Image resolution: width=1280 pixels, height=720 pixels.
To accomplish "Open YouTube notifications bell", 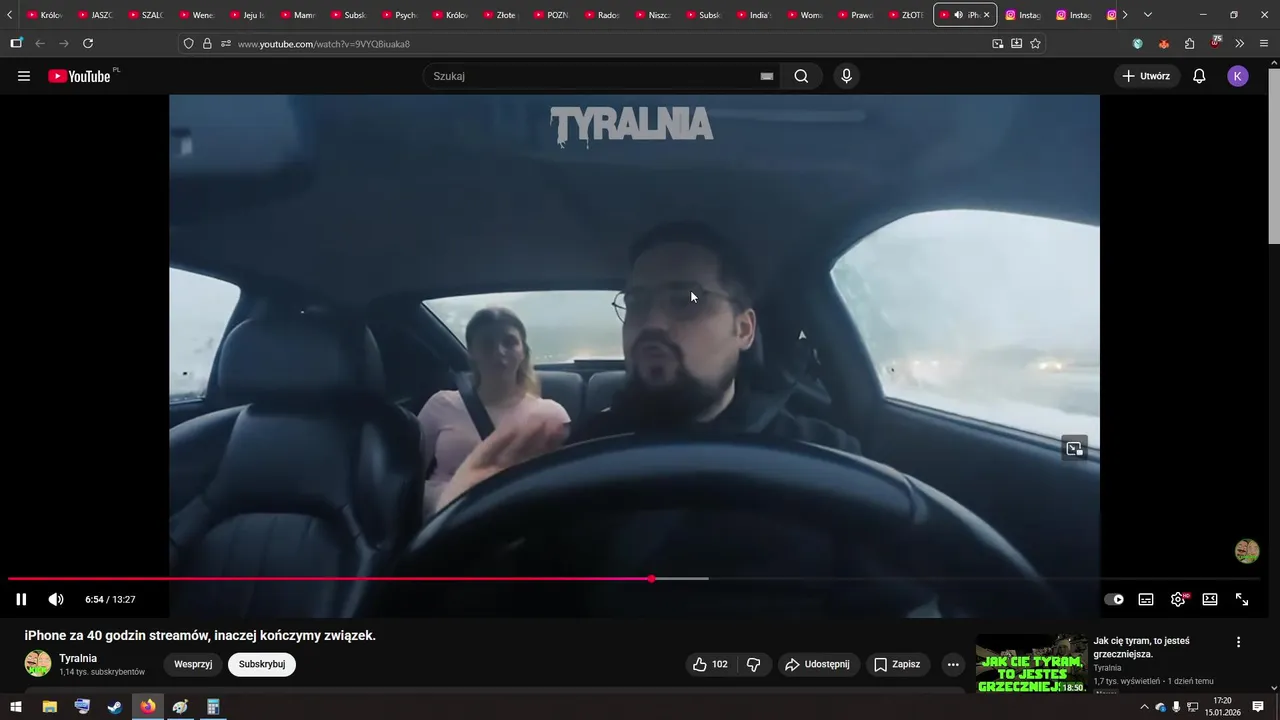I will click(x=1199, y=76).
